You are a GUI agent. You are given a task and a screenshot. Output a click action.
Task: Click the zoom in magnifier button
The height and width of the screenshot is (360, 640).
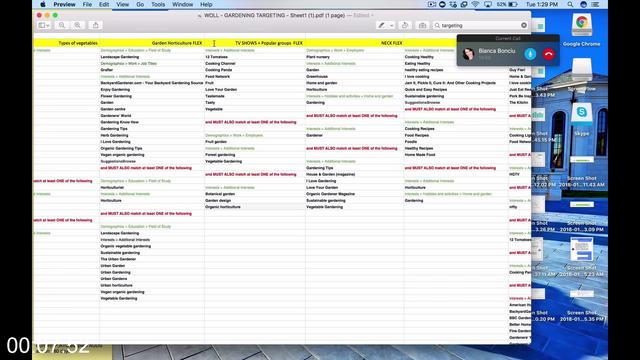(x=77, y=25)
